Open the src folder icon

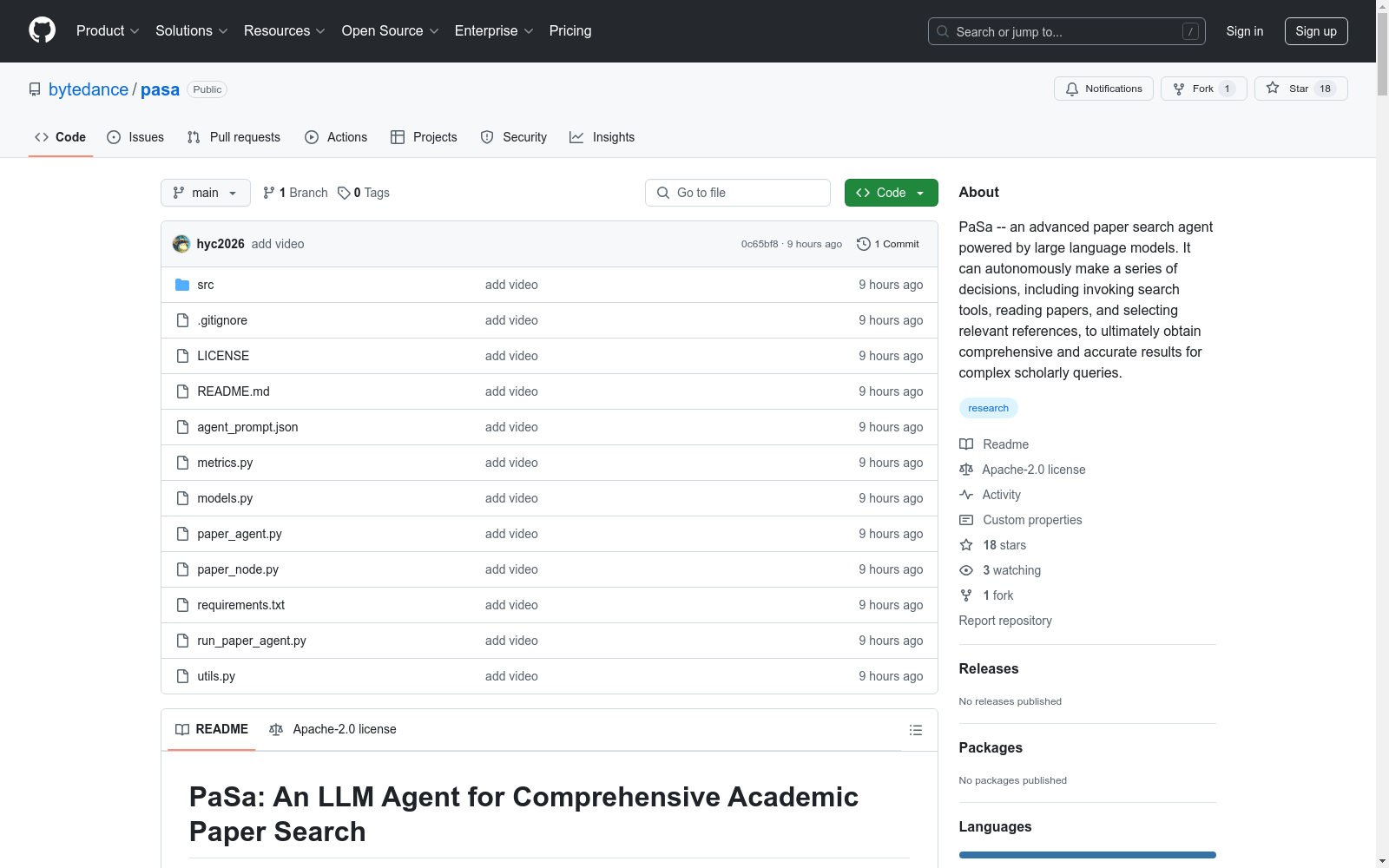[x=182, y=285]
